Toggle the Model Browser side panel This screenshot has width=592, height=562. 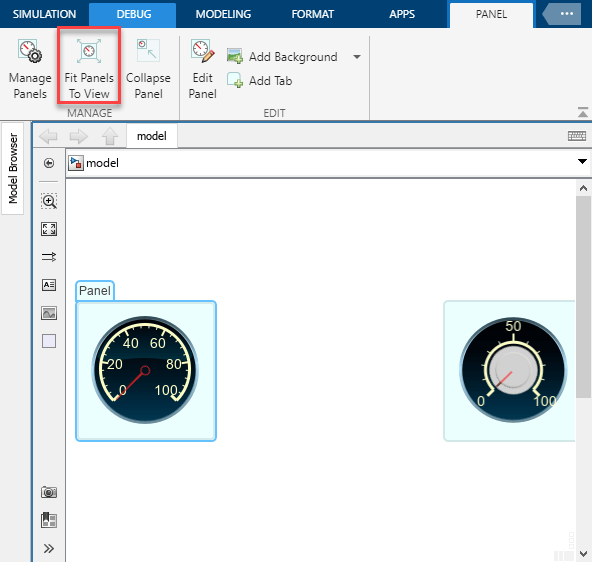pos(13,168)
